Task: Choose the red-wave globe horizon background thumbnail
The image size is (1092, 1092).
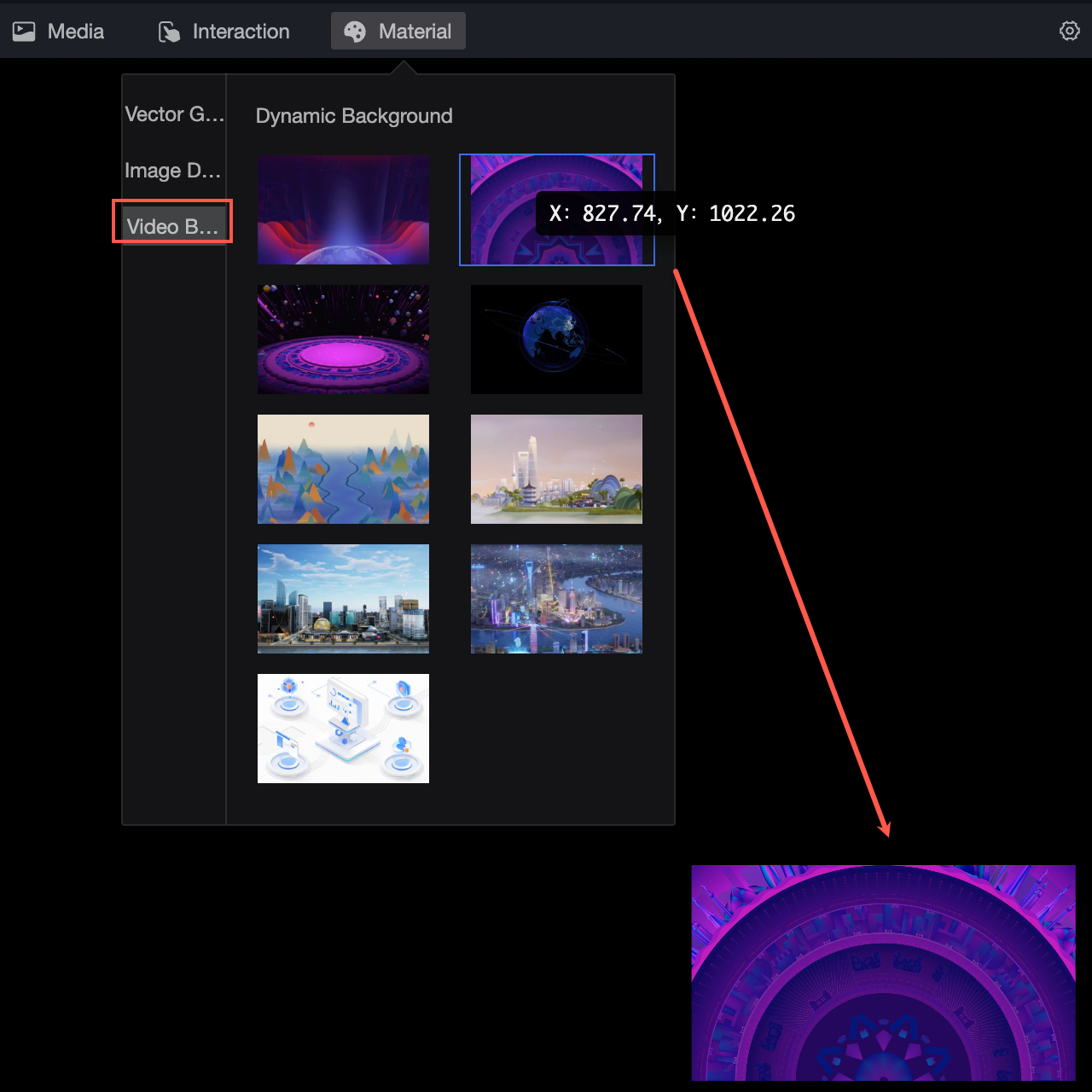Action: [x=343, y=210]
